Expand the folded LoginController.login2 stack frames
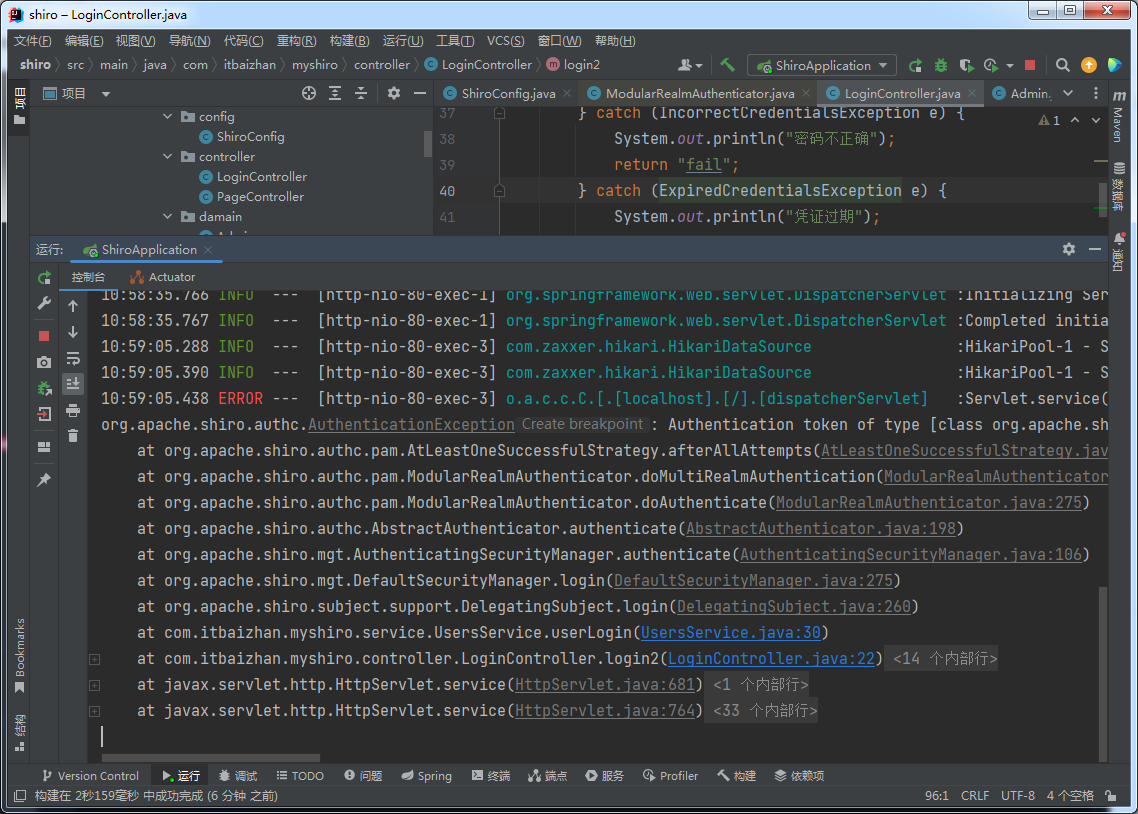This screenshot has width=1138, height=814. tap(94, 659)
